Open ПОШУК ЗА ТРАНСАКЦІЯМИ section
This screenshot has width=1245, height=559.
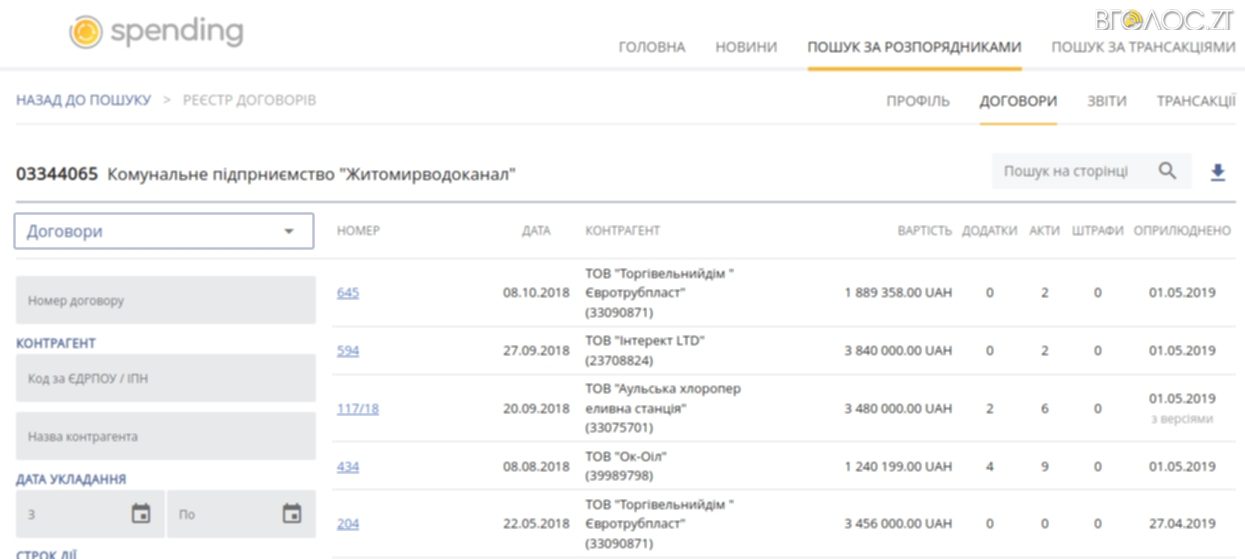point(1142,47)
